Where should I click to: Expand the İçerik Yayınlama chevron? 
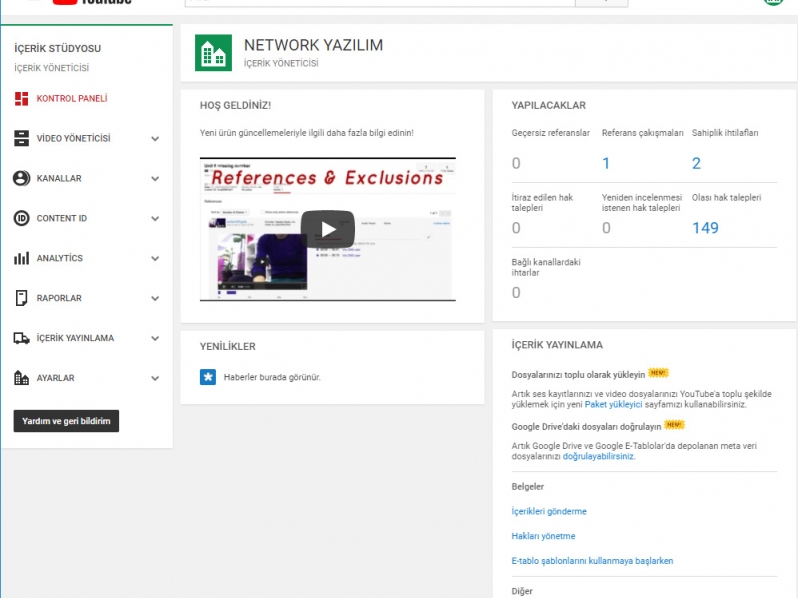click(155, 338)
